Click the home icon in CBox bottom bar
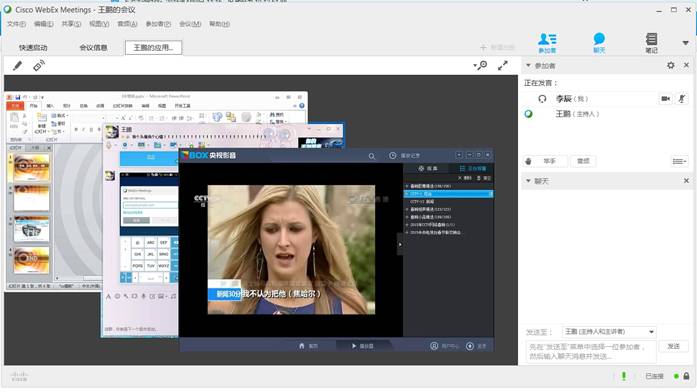This screenshot has width=697, height=392. point(302,346)
